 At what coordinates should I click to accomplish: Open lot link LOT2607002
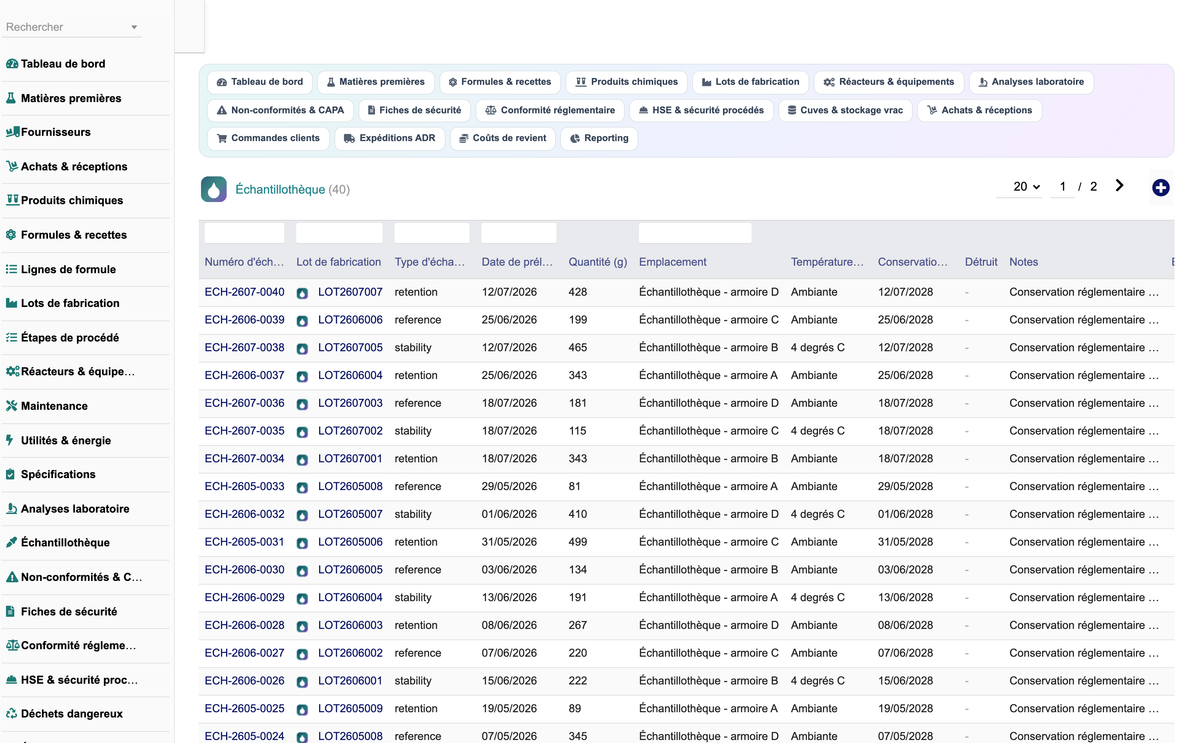350,431
